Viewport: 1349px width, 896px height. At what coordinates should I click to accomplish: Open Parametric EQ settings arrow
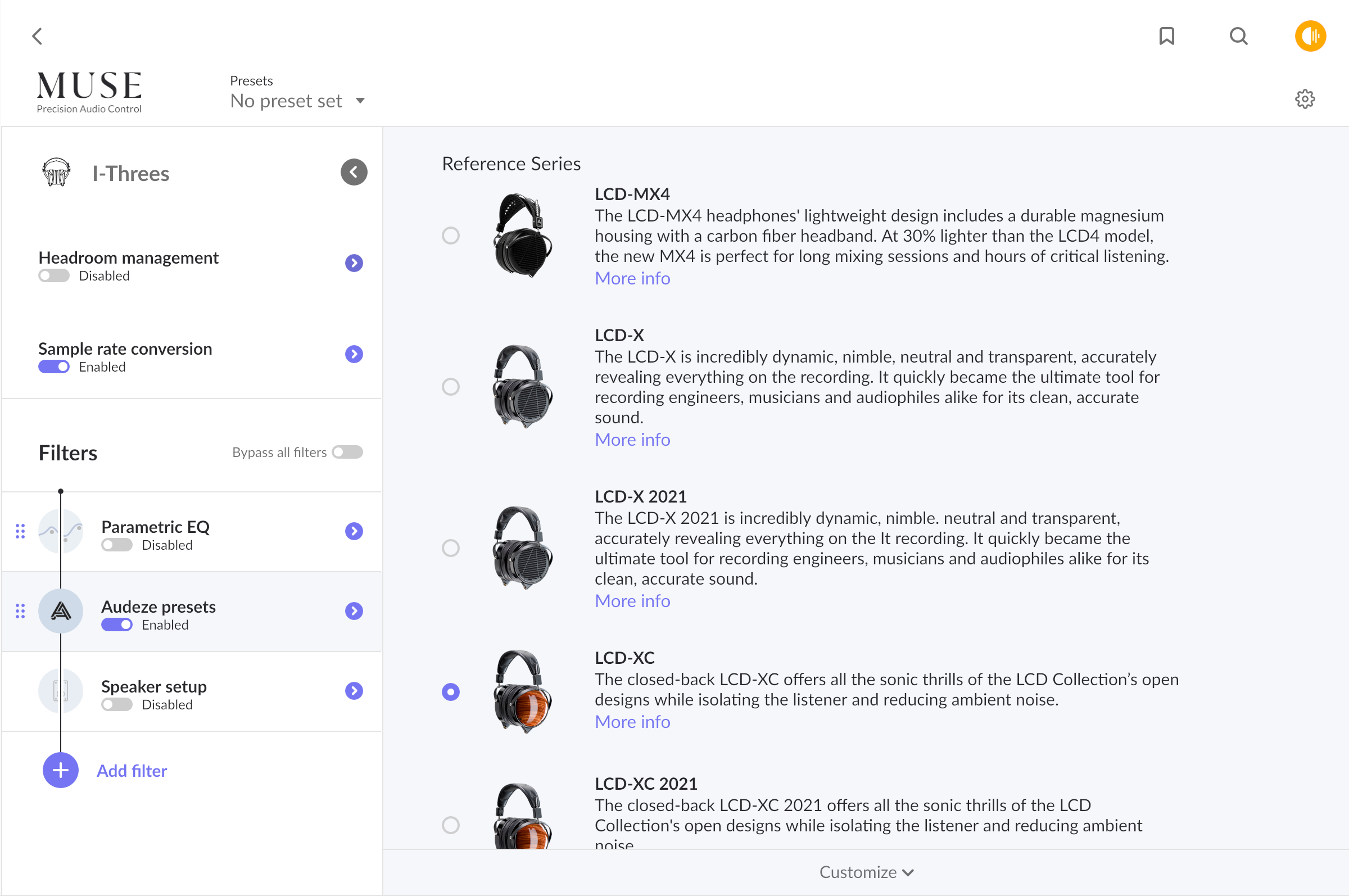[x=354, y=531]
